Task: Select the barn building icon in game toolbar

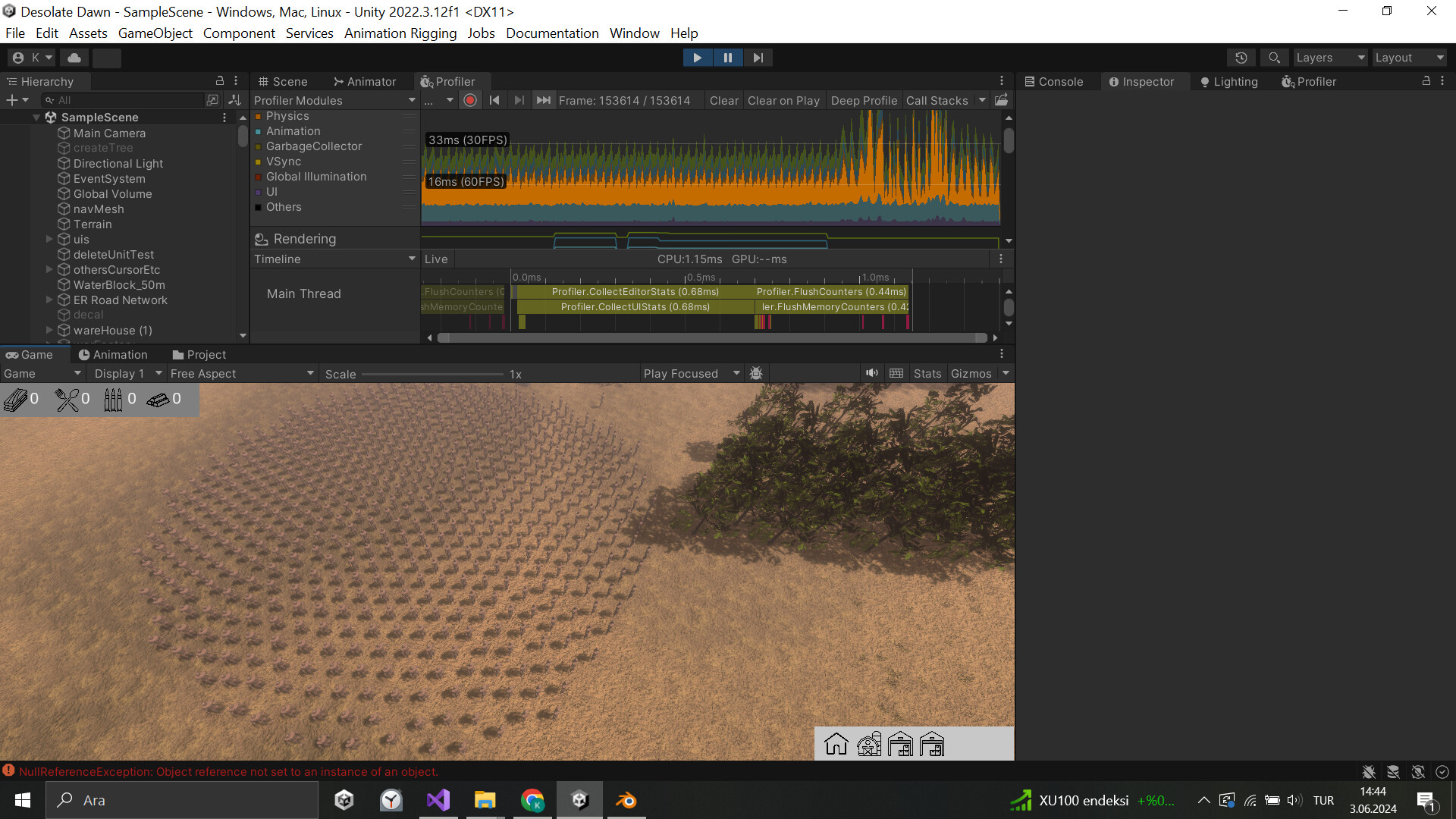Action: (x=870, y=744)
